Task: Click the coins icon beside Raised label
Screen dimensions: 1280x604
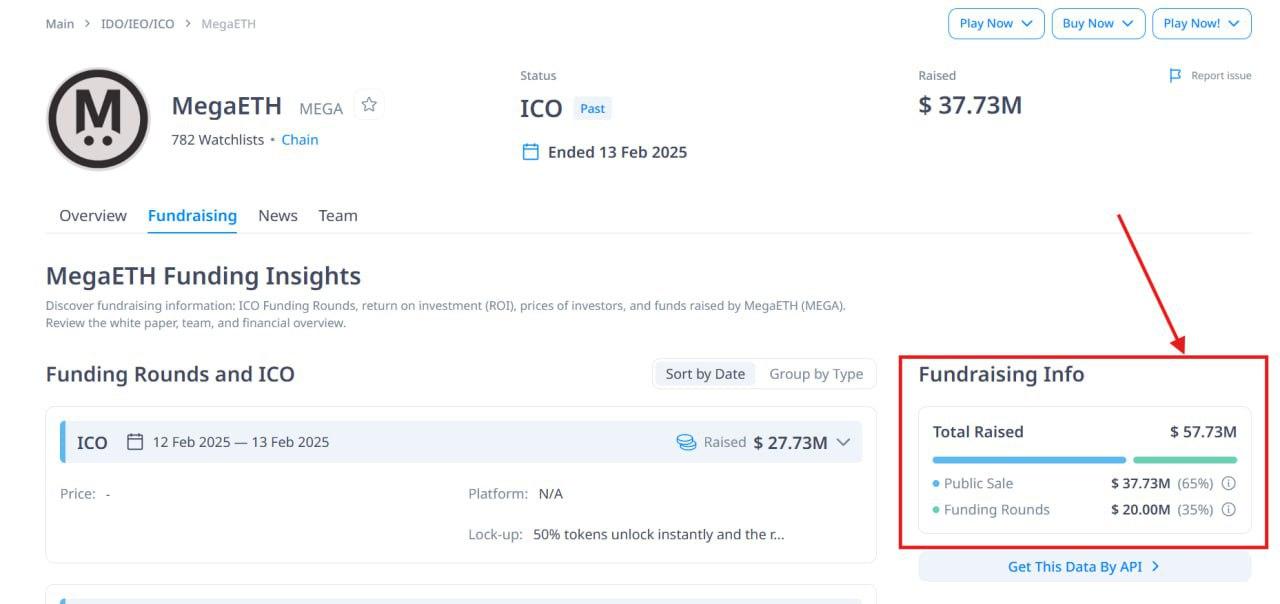Action: pos(686,442)
